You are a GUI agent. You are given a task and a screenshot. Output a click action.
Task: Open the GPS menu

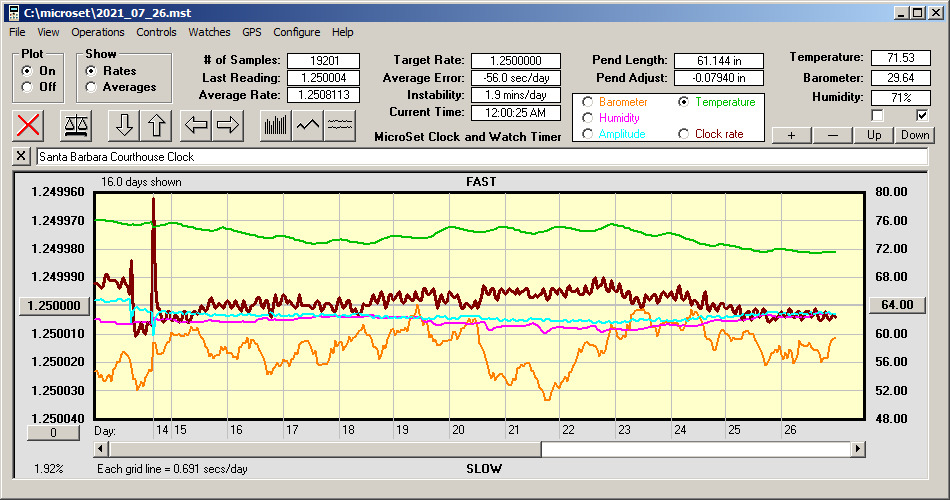coord(251,32)
